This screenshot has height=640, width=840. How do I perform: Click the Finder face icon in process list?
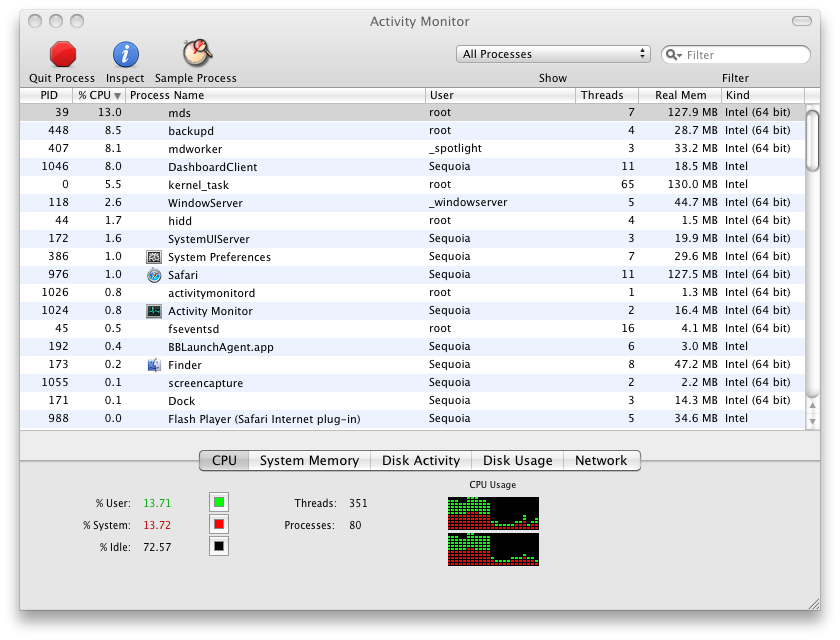click(154, 365)
